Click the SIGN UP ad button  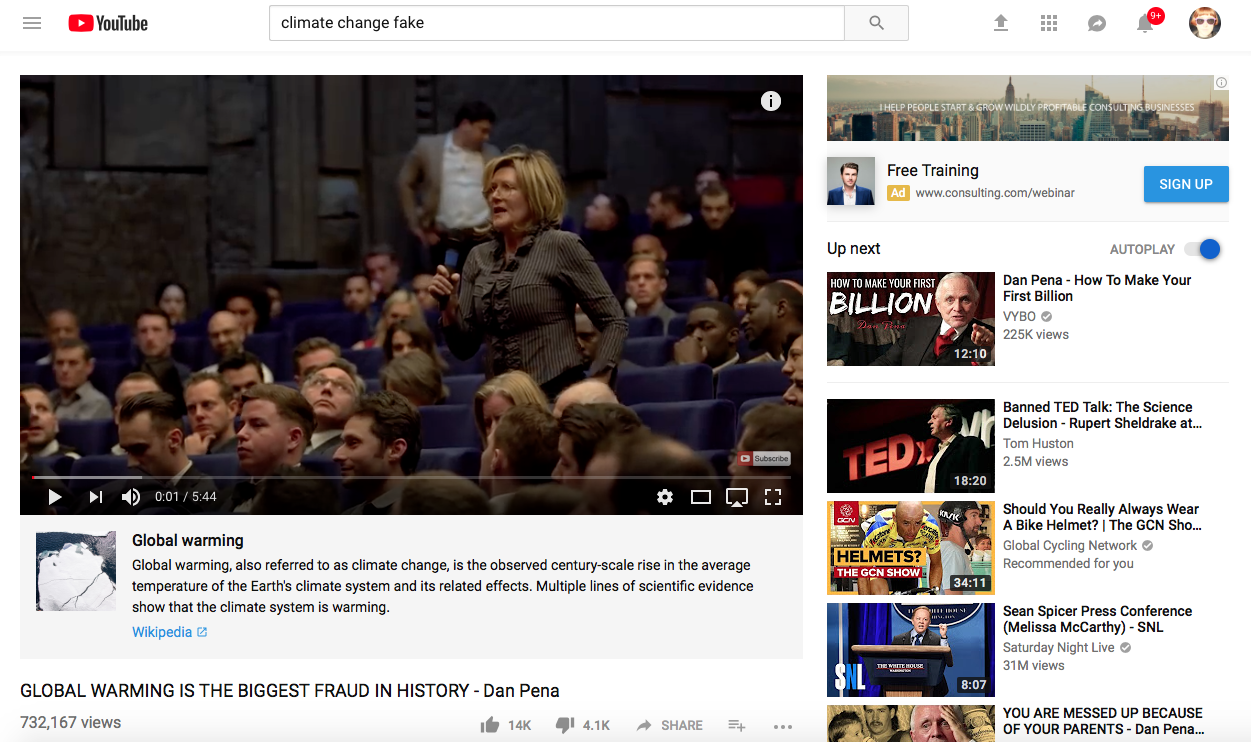[1186, 184]
